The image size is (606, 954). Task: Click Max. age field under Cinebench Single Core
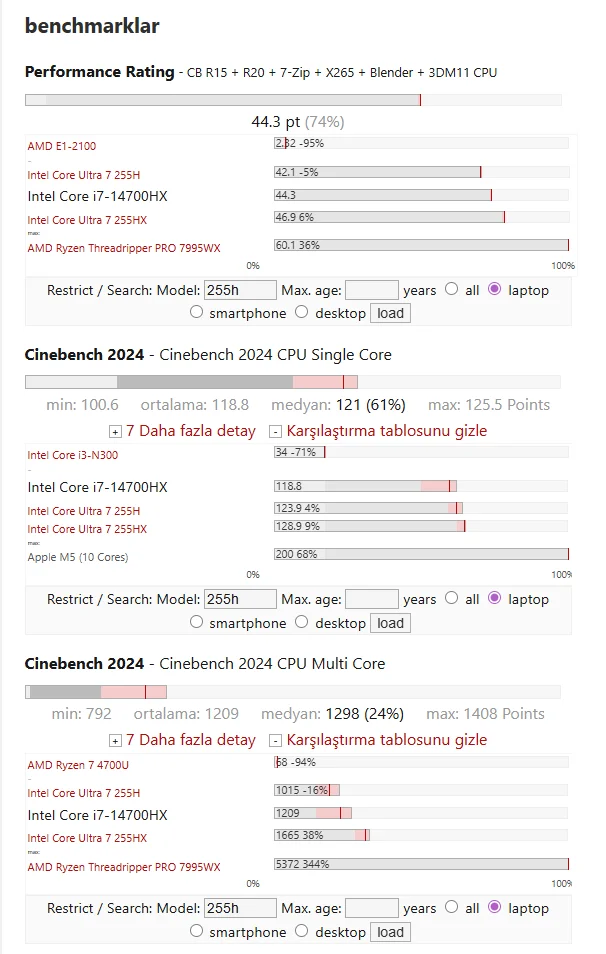[371, 599]
